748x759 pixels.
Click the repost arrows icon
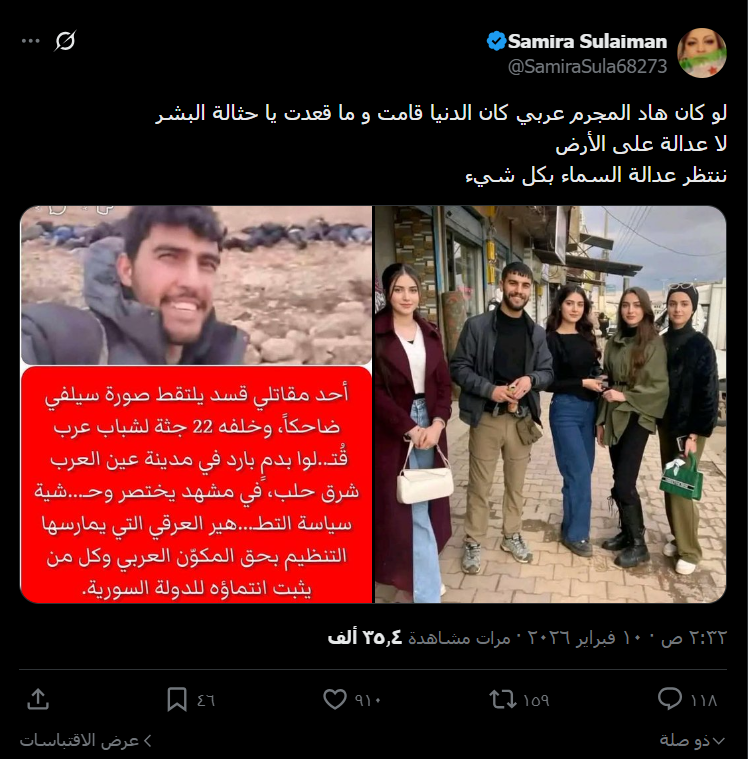503,699
